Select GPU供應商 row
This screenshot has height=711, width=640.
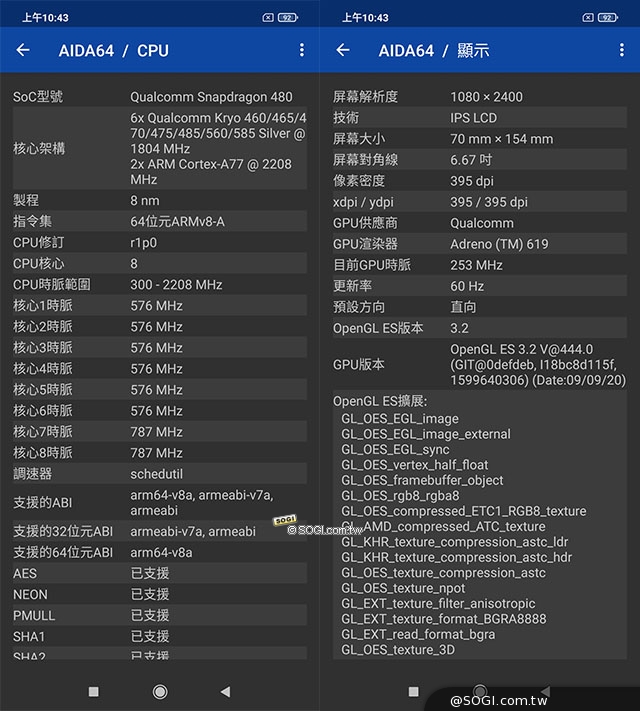480,223
